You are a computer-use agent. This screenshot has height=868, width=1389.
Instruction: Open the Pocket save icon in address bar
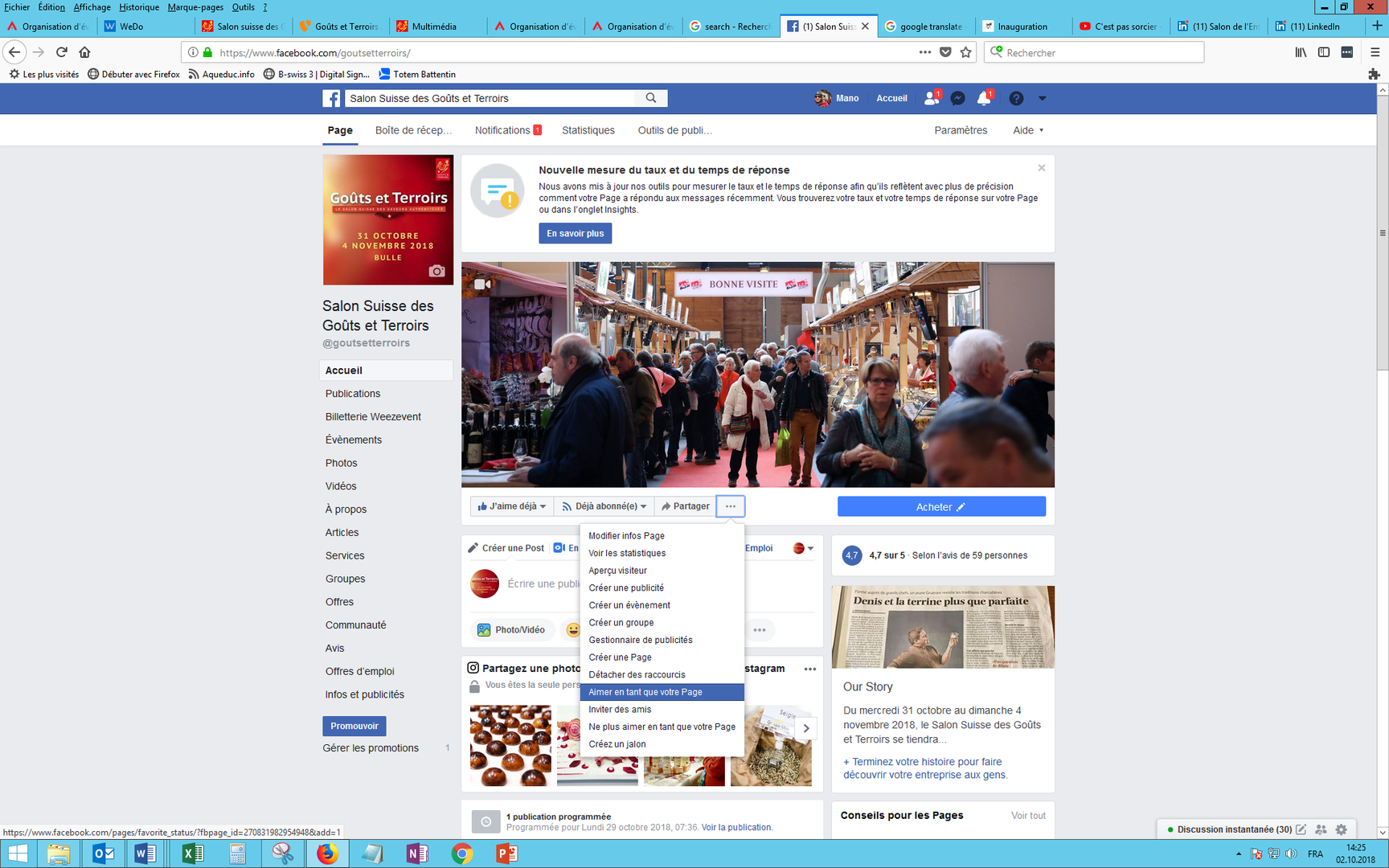pyautogui.click(x=945, y=52)
